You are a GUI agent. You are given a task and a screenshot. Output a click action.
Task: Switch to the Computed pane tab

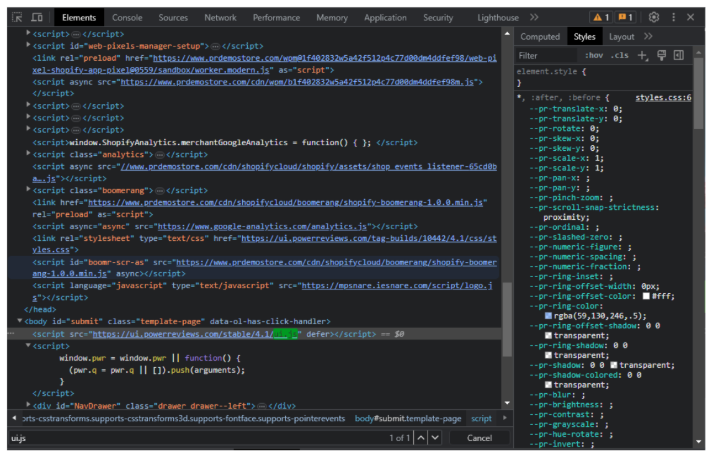point(540,37)
